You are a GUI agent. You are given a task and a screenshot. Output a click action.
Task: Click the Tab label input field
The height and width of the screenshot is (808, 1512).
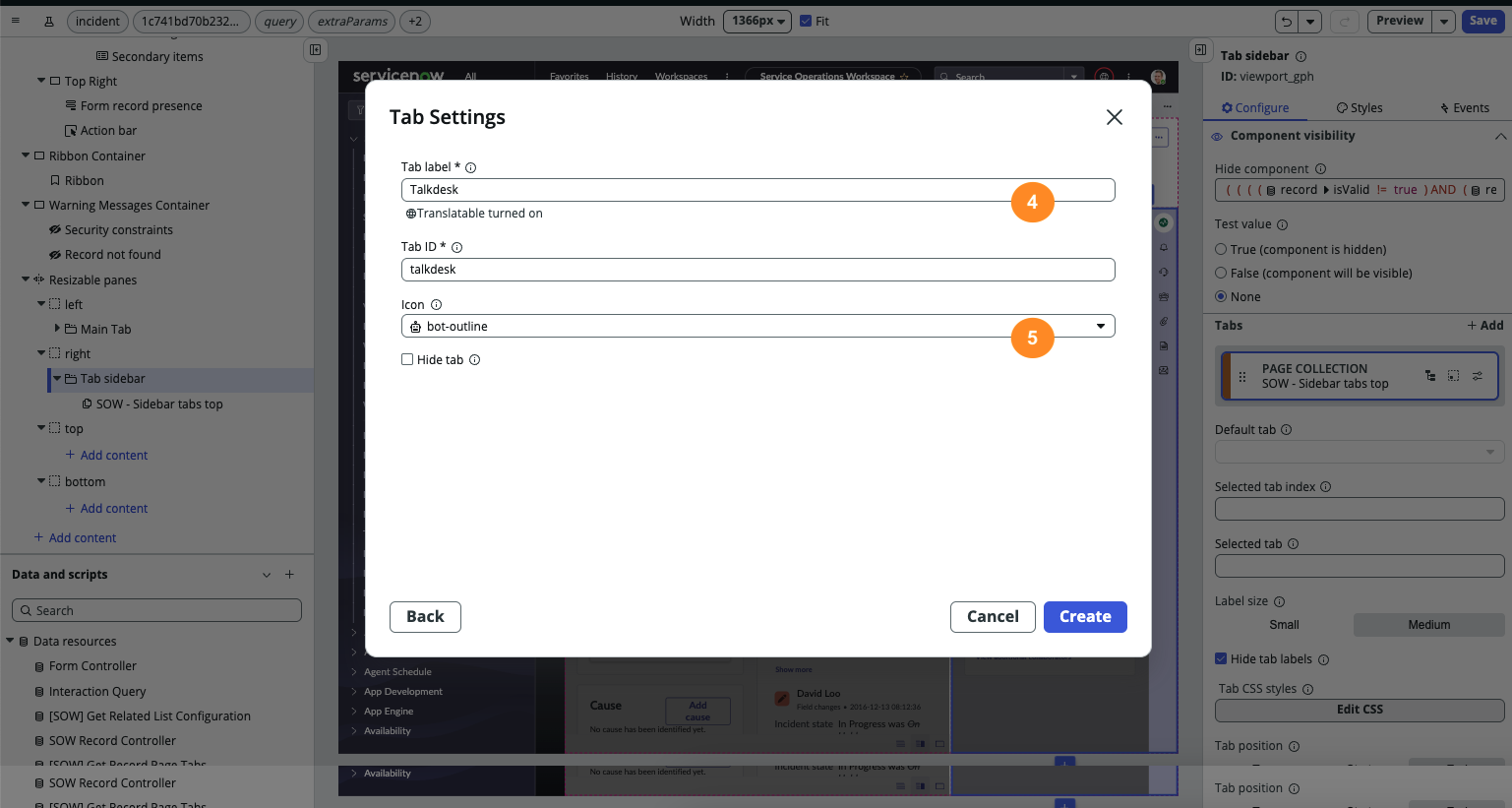tap(757, 190)
